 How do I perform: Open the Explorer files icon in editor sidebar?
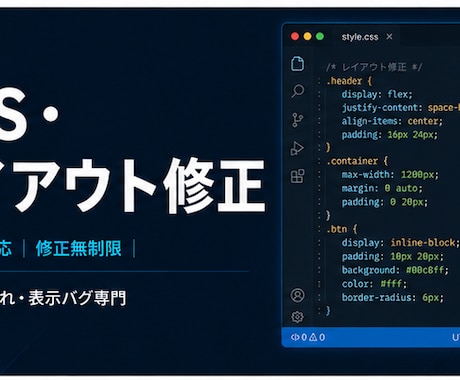[x=297, y=64]
